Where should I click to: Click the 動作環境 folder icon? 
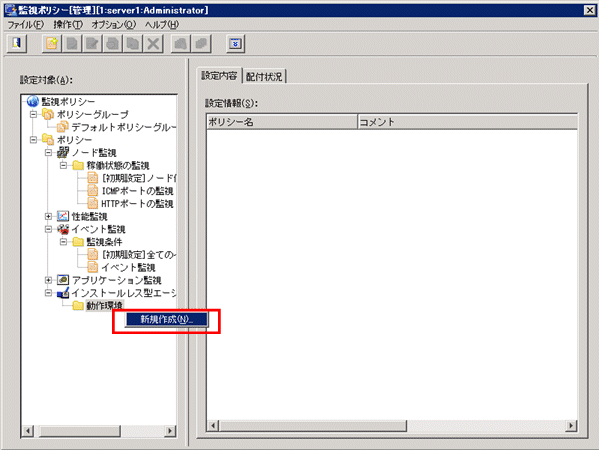tap(78, 305)
